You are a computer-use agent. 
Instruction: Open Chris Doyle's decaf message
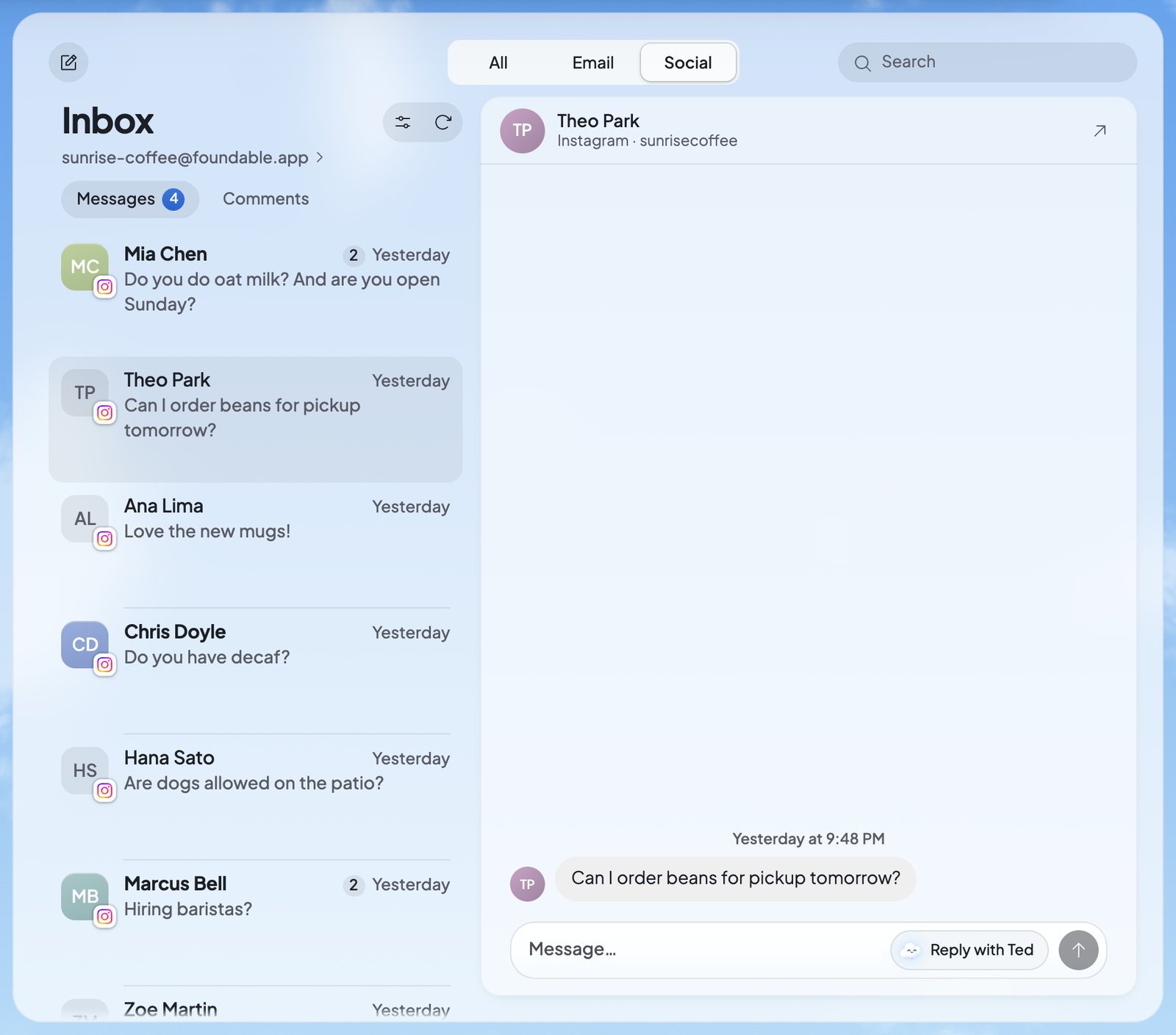click(x=256, y=671)
